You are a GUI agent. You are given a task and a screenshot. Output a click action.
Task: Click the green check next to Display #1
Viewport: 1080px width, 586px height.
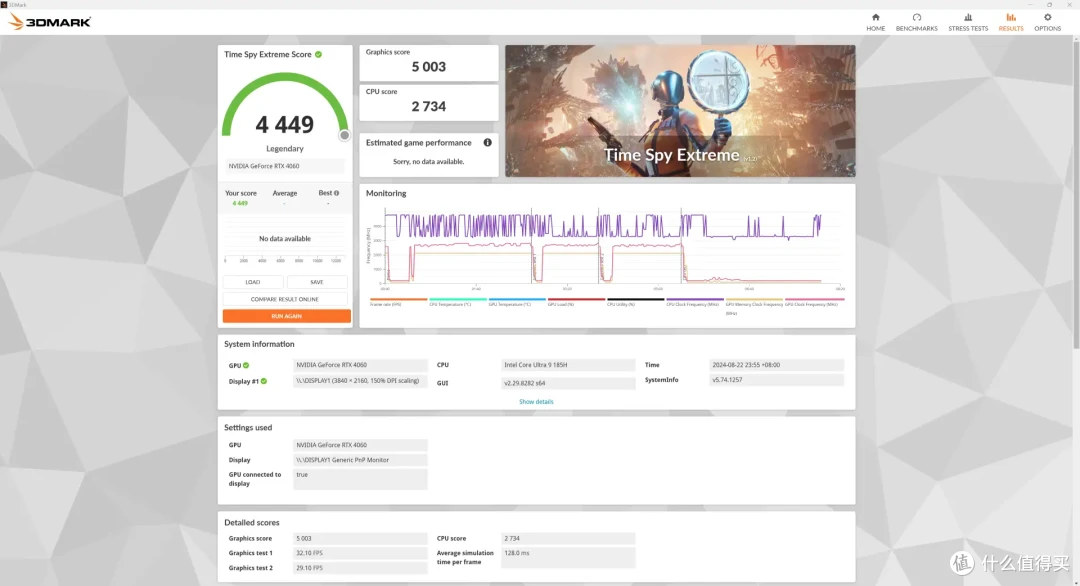tap(264, 381)
